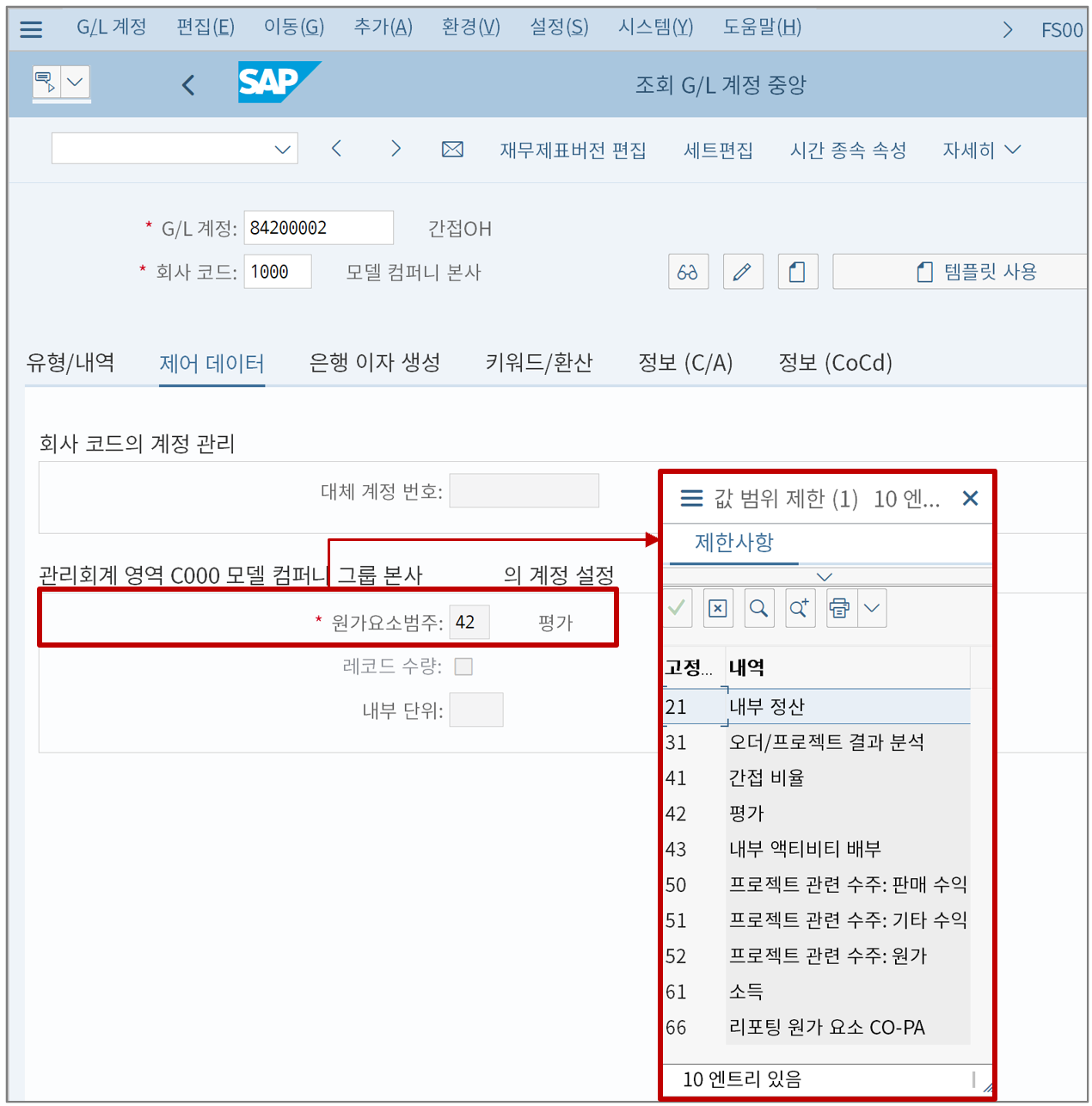Expand the restrictions chevron in popup
Viewport: 1092px width, 1106px height.
coord(825,577)
